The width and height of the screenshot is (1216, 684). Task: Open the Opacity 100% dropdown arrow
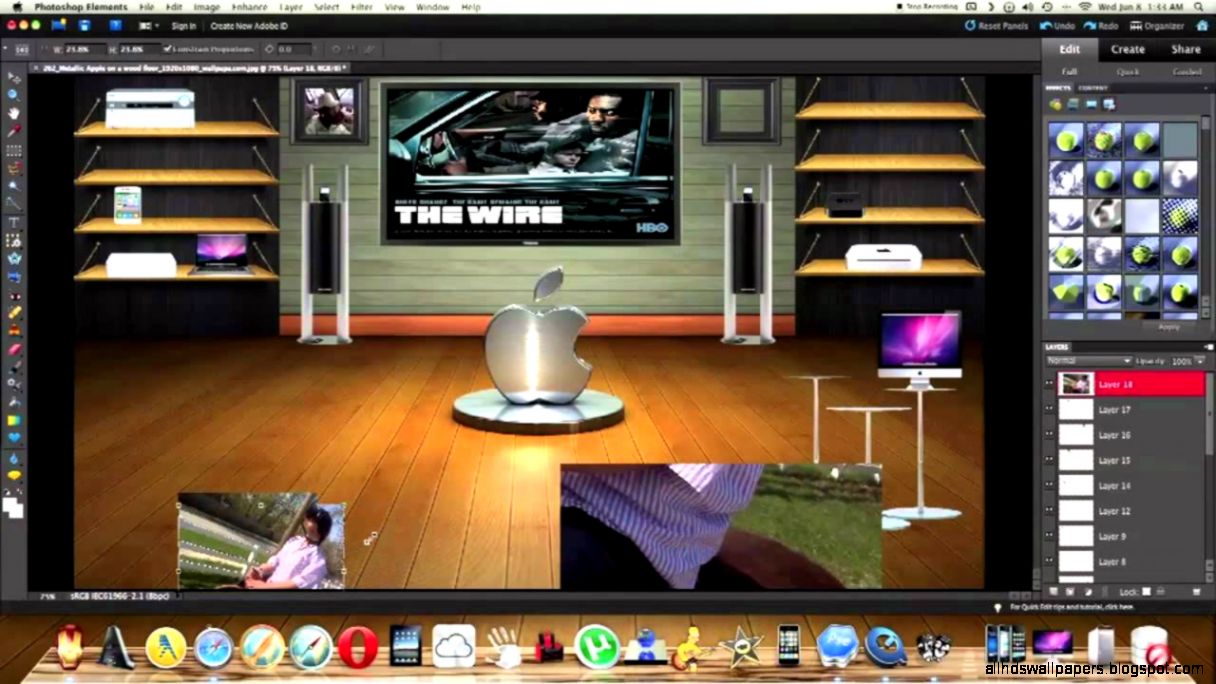[1199, 360]
